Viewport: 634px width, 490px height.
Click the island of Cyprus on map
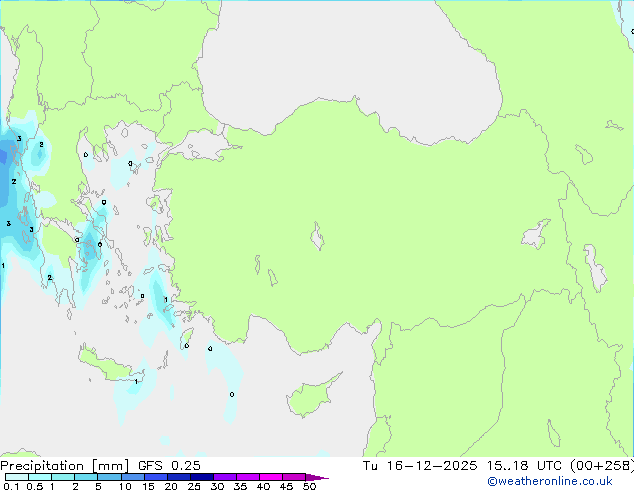click(311, 397)
